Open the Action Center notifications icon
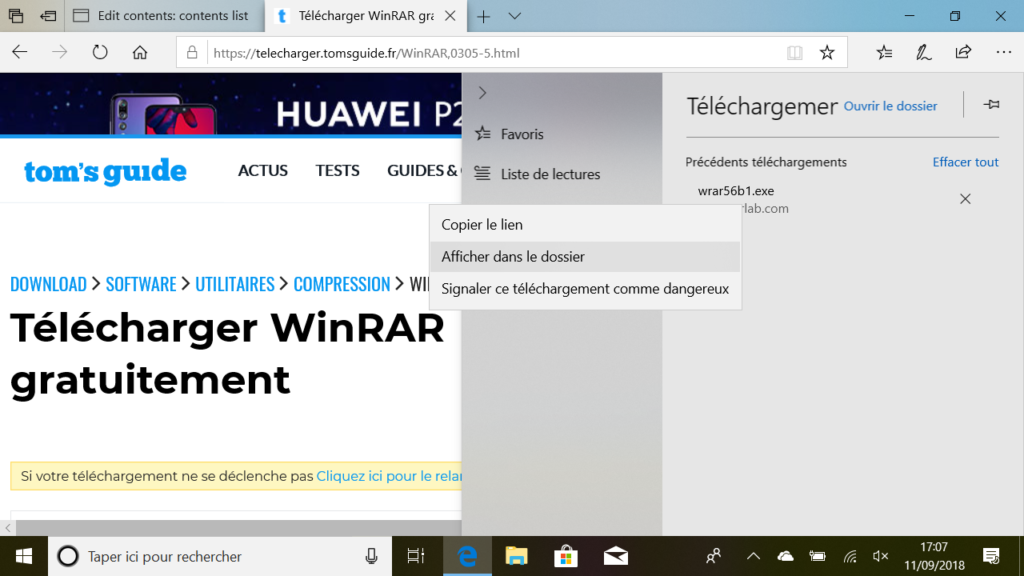Viewport: 1024px width, 576px height. coord(991,556)
